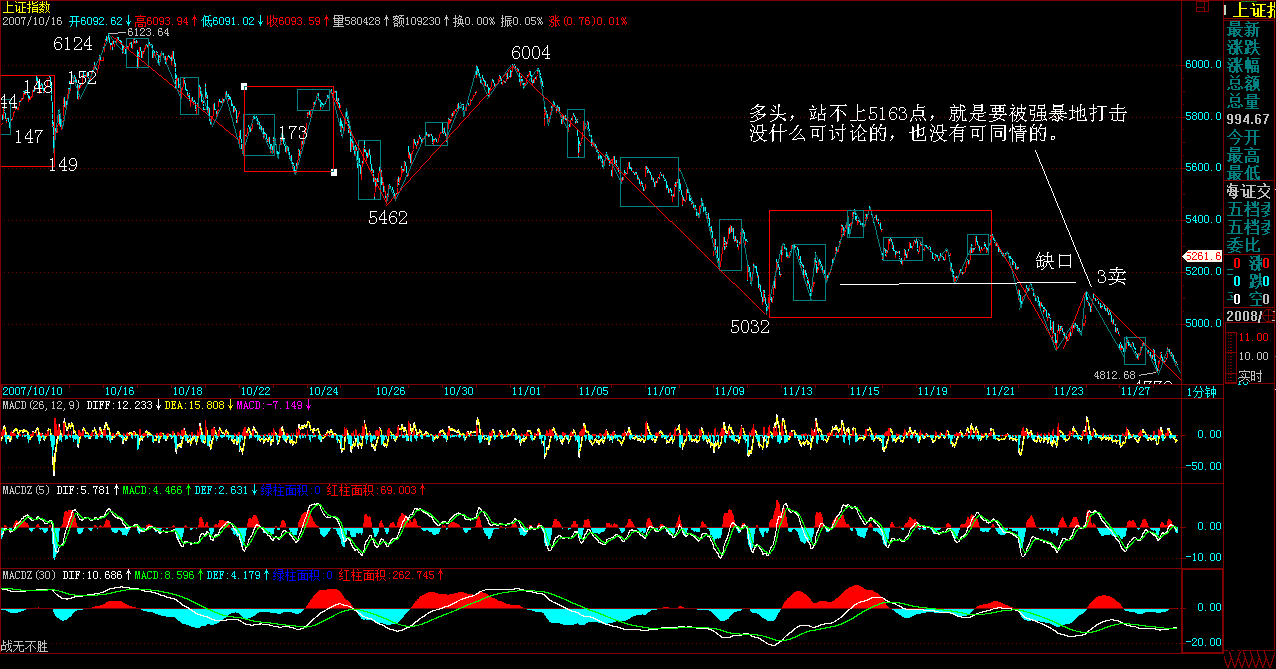Click the 6124 high point label

(x=73, y=44)
